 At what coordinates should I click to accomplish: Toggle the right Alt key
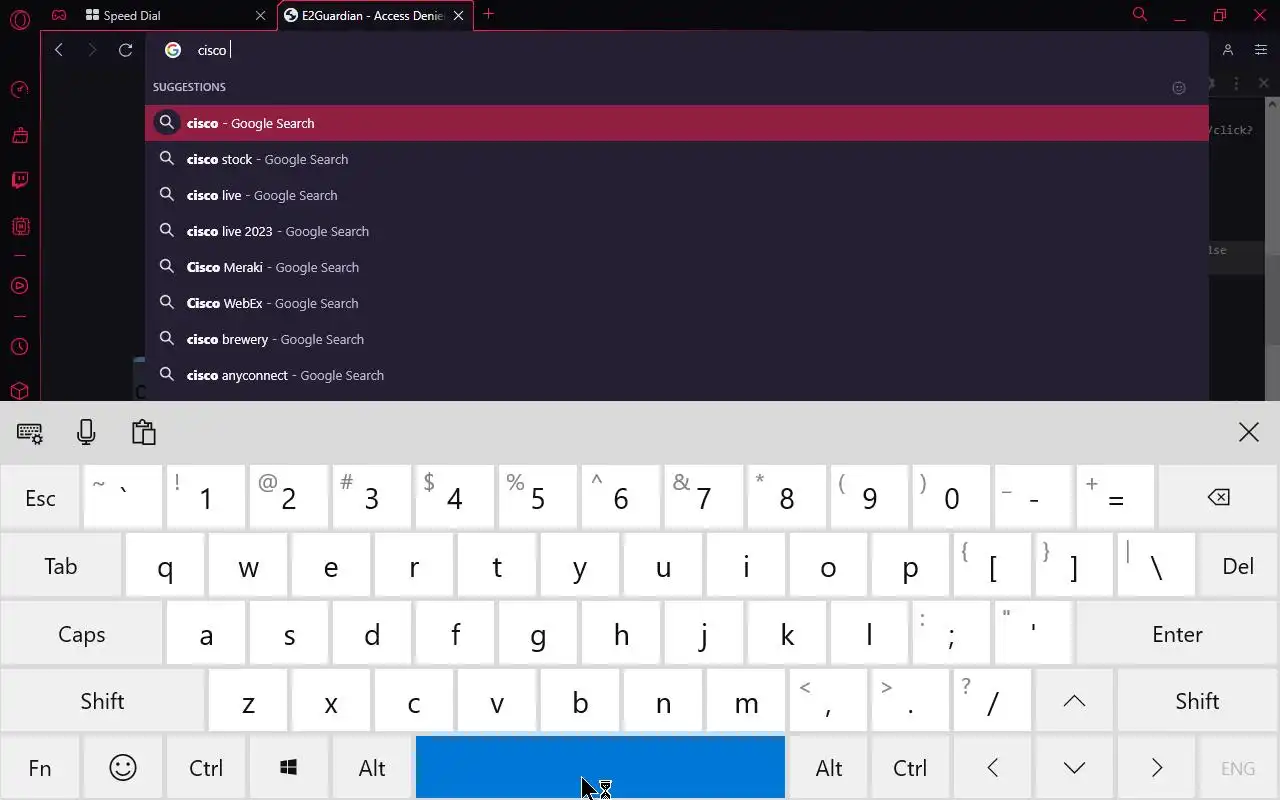coord(829,768)
